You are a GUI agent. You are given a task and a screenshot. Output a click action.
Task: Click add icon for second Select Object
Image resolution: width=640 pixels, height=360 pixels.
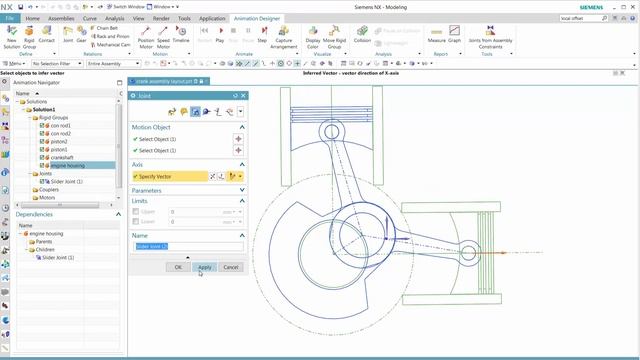pyautogui.click(x=238, y=151)
